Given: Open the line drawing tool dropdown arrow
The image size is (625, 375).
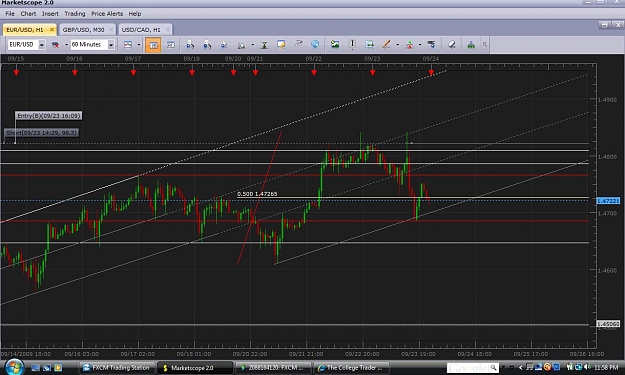Looking at the screenshot, I should pyautogui.click(x=397, y=45).
